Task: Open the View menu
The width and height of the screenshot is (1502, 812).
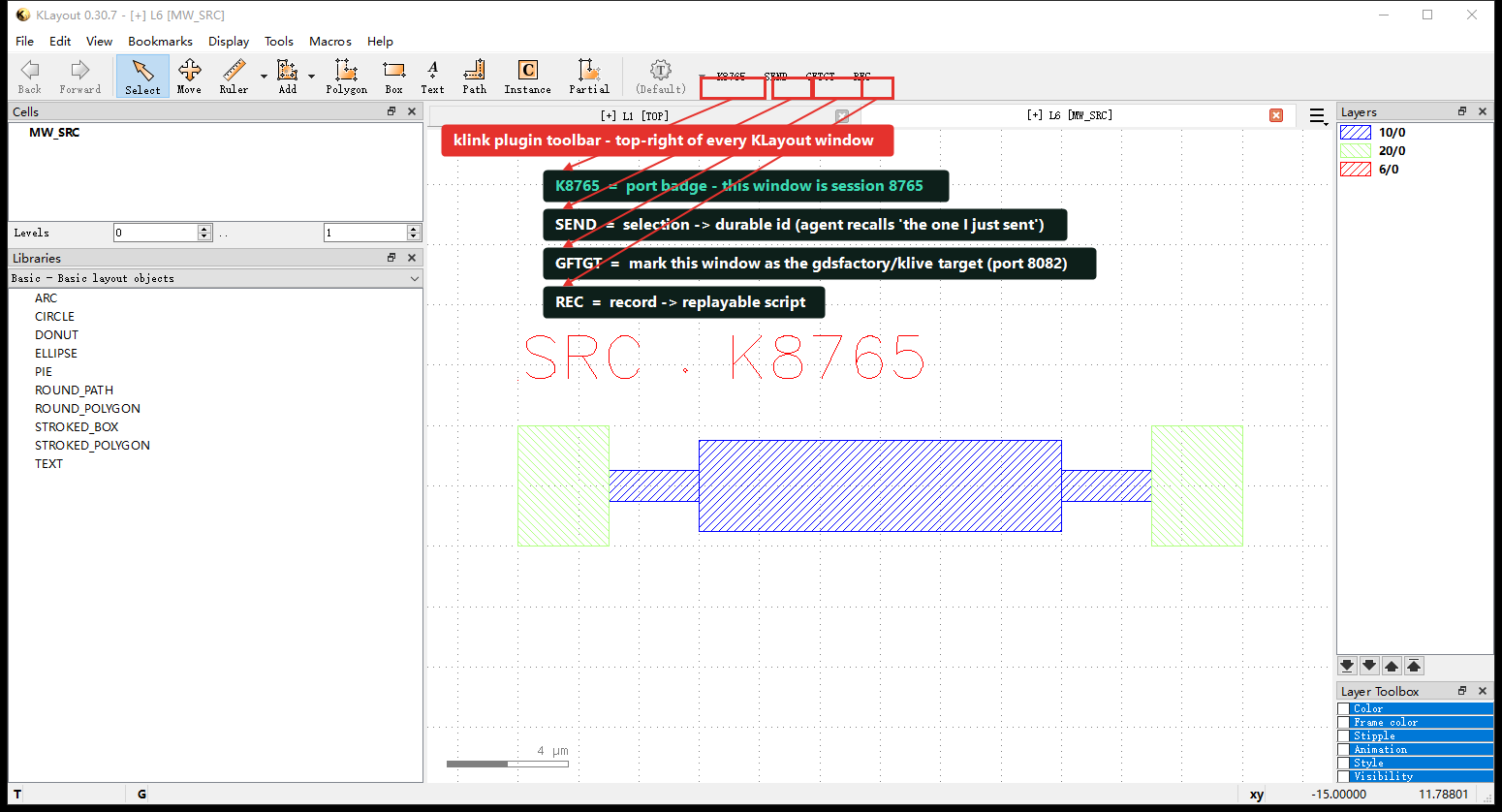Action: pos(99,41)
